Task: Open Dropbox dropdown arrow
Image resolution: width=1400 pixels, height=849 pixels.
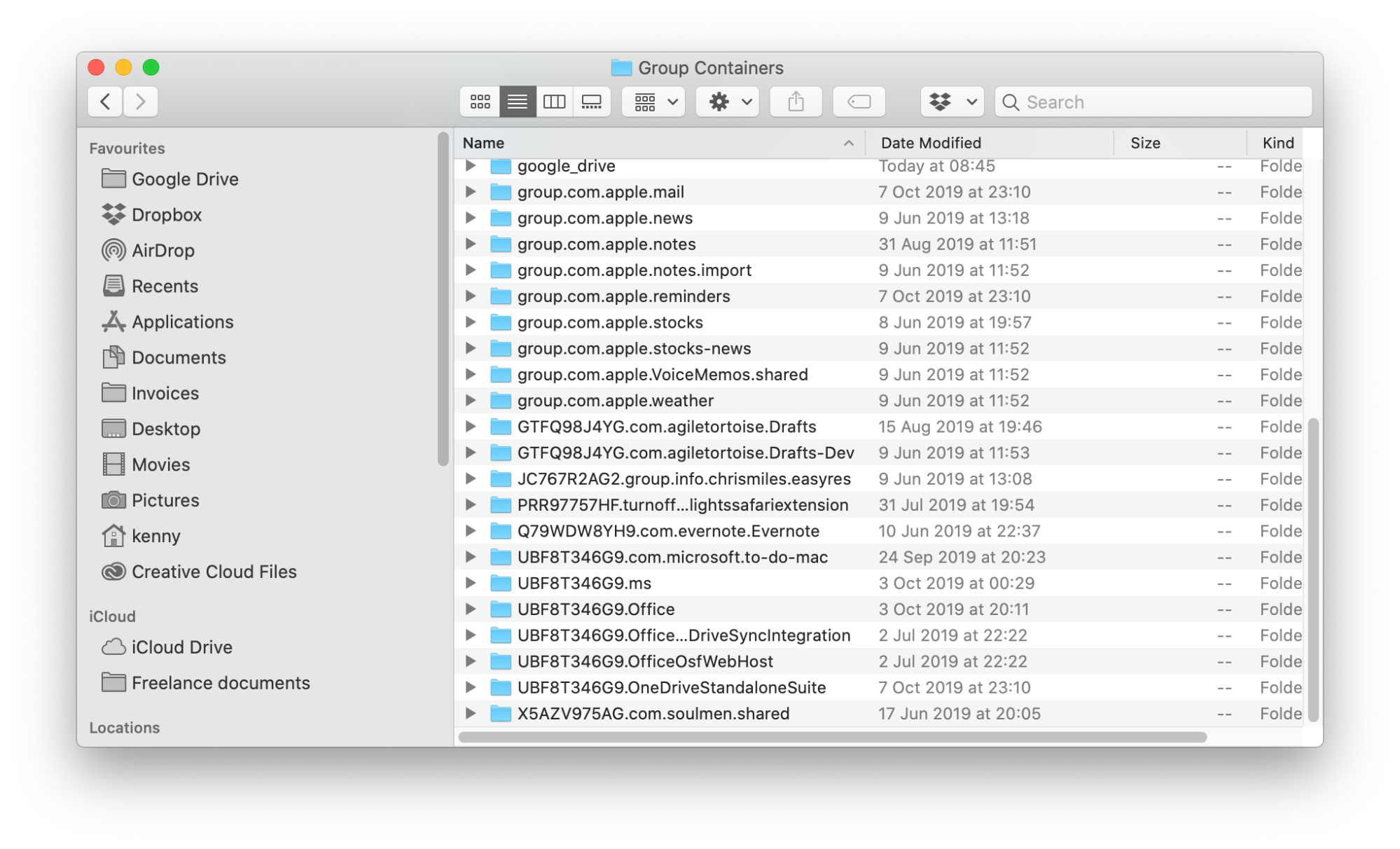Action: (x=971, y=100)
